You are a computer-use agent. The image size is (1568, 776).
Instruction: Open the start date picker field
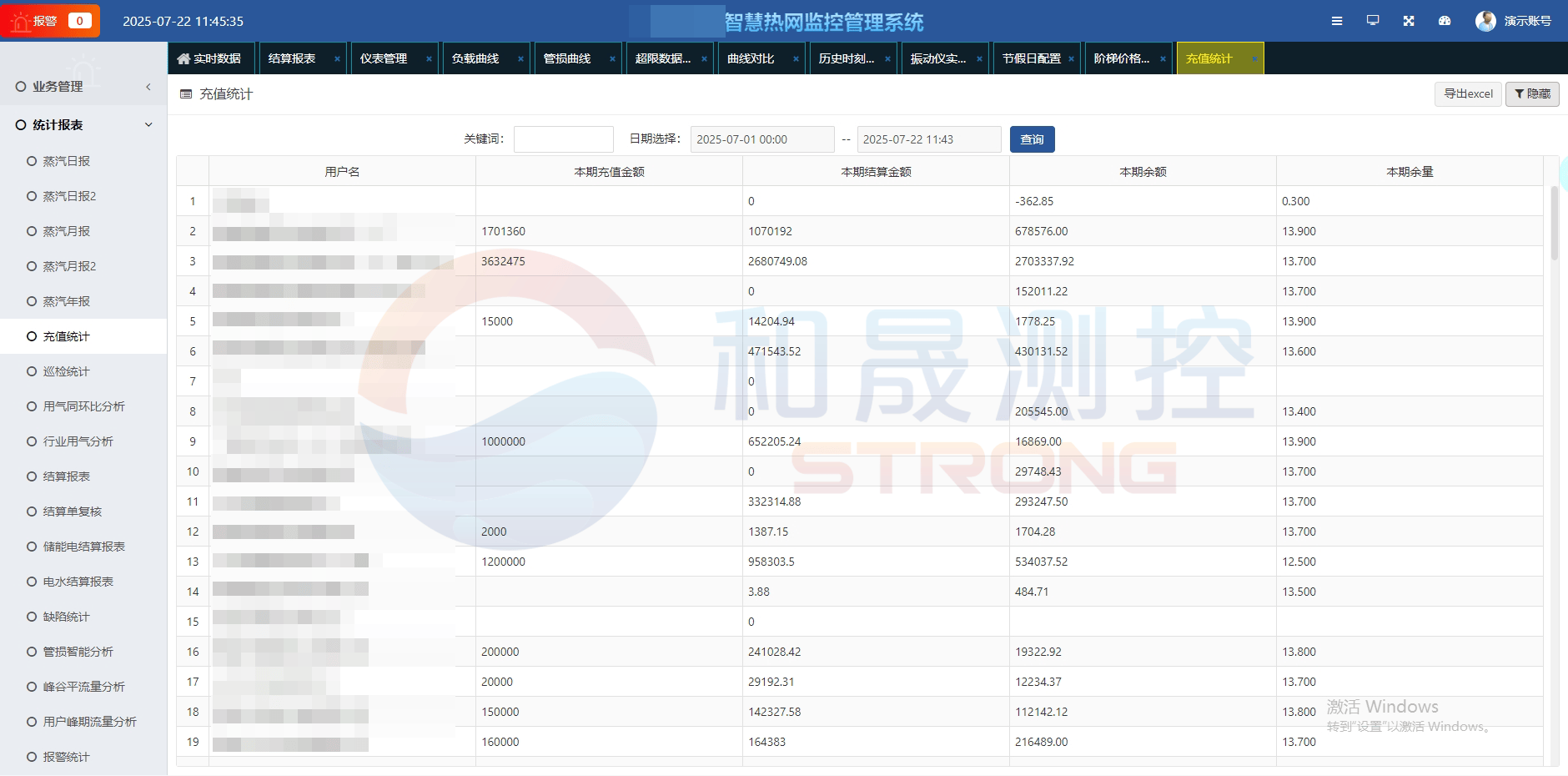pos(761,139)
